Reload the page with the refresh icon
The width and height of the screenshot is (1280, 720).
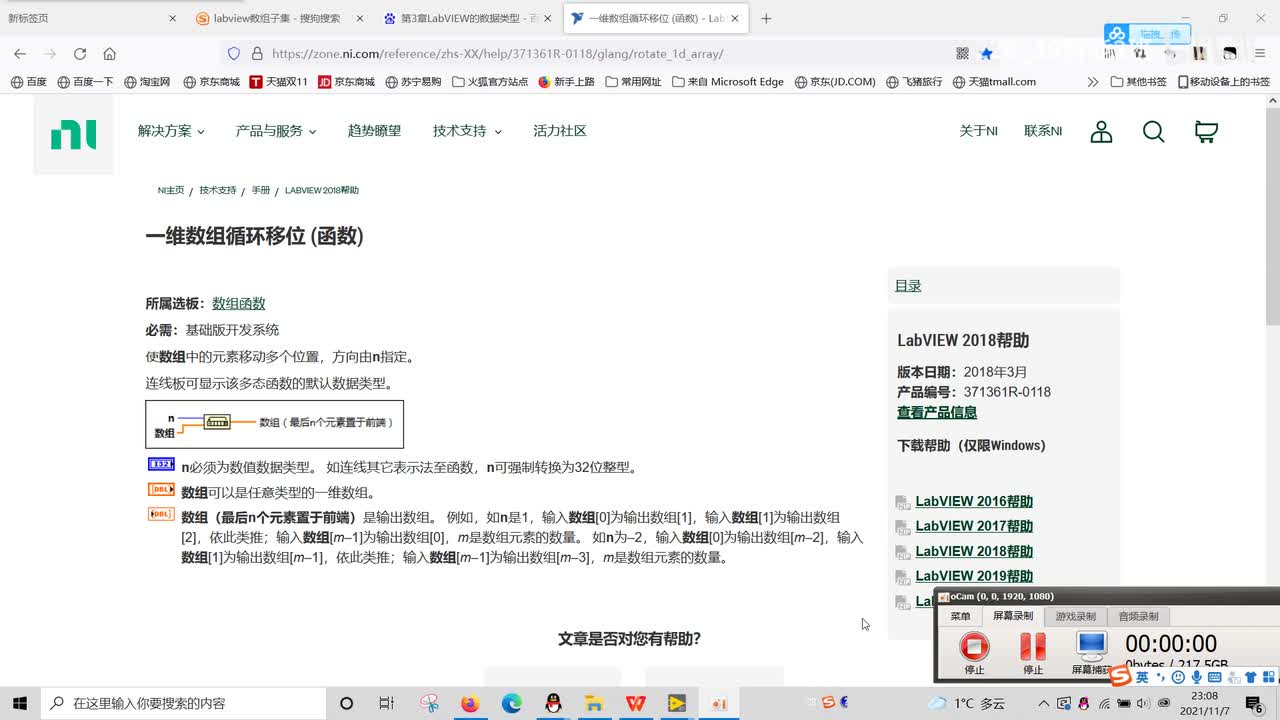80,54
